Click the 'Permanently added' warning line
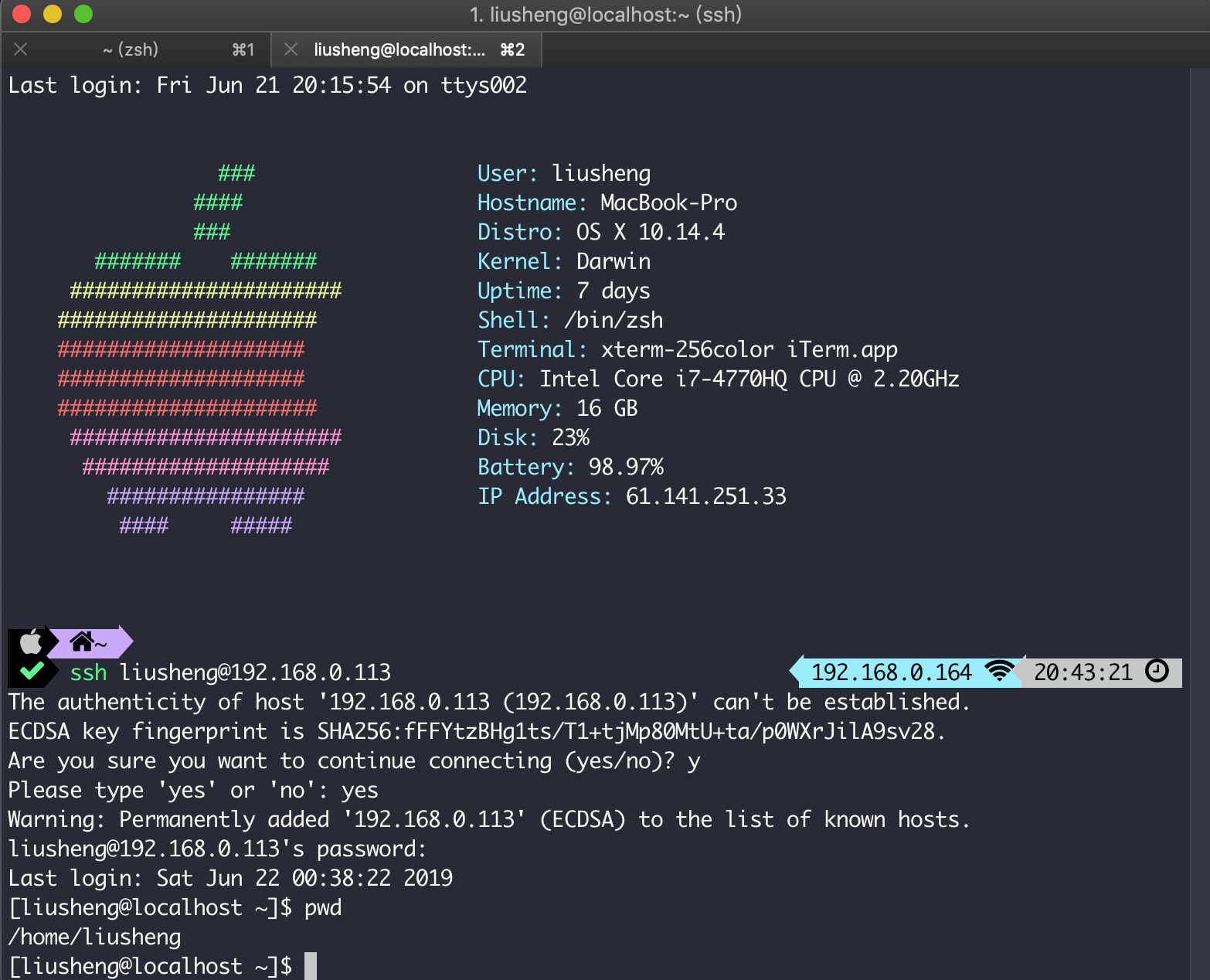The width and height of the screenshot is (1210, 980). coord(489,819)
